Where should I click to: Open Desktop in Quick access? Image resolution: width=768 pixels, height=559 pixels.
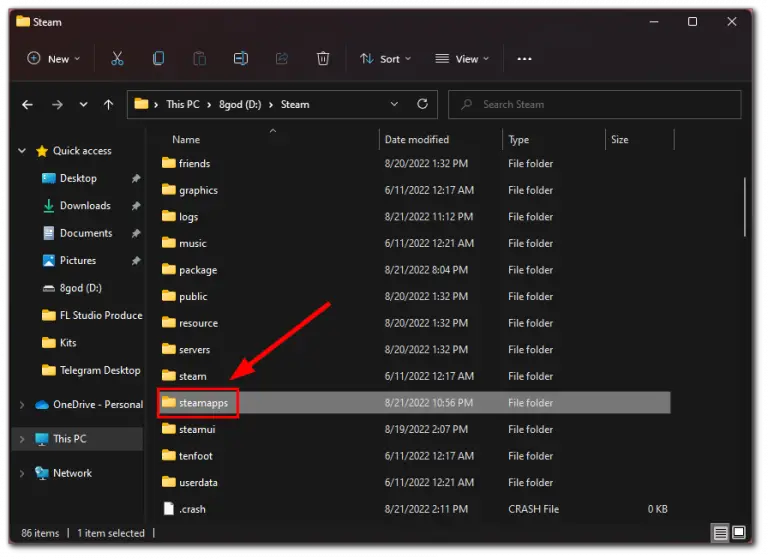click(x=78, y=178)
